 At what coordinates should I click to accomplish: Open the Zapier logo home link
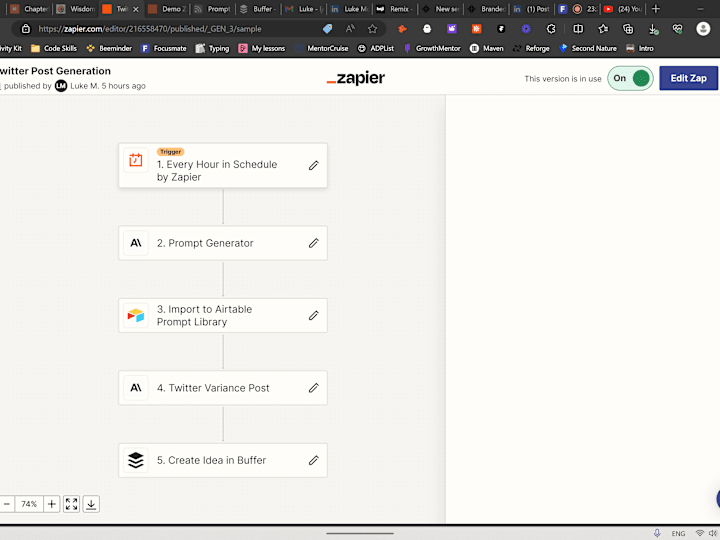(x=356, y=78)
